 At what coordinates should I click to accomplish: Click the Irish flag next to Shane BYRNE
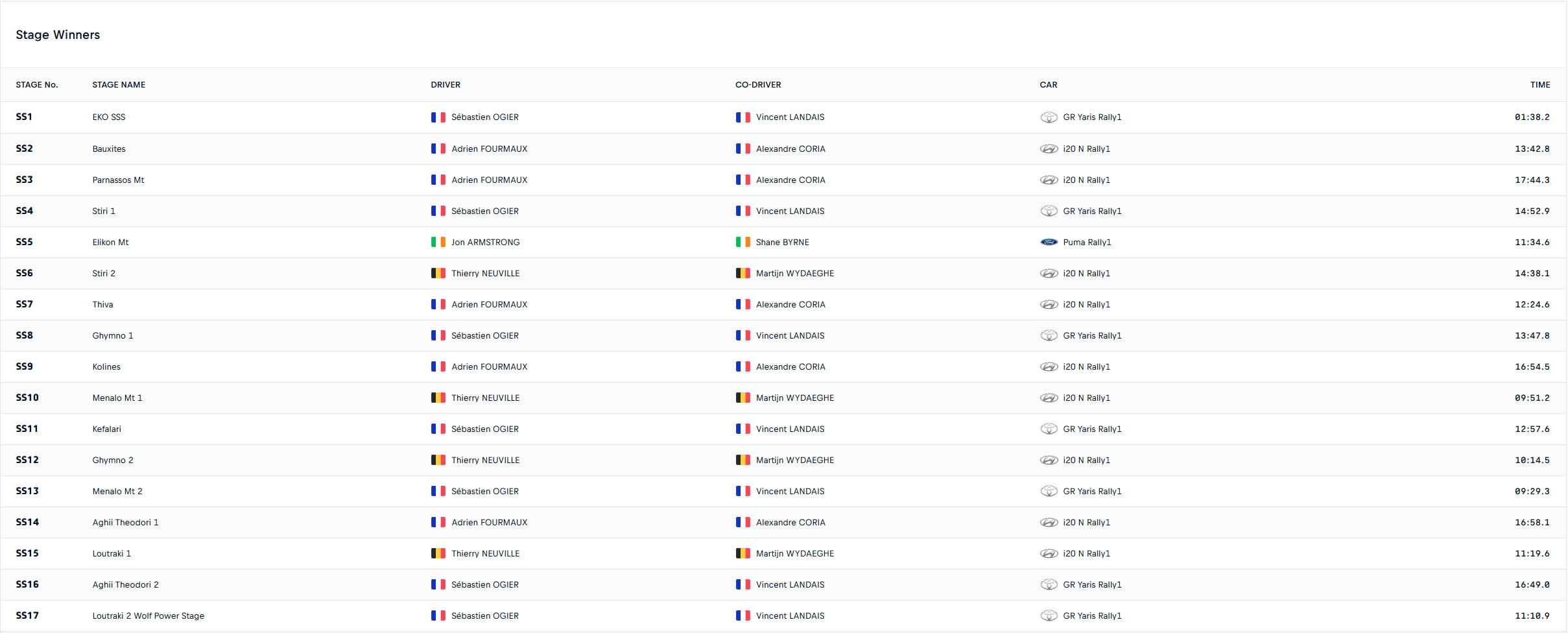coord(742,242)
